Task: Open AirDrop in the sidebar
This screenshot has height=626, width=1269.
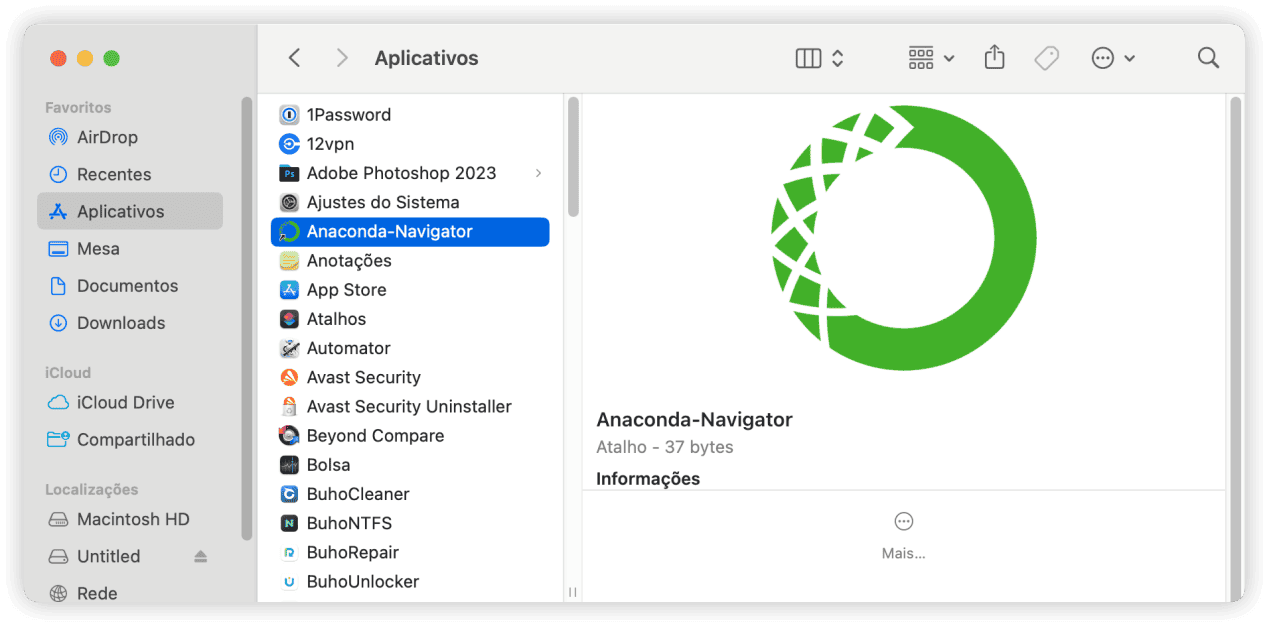Action: tap(130, 137)
